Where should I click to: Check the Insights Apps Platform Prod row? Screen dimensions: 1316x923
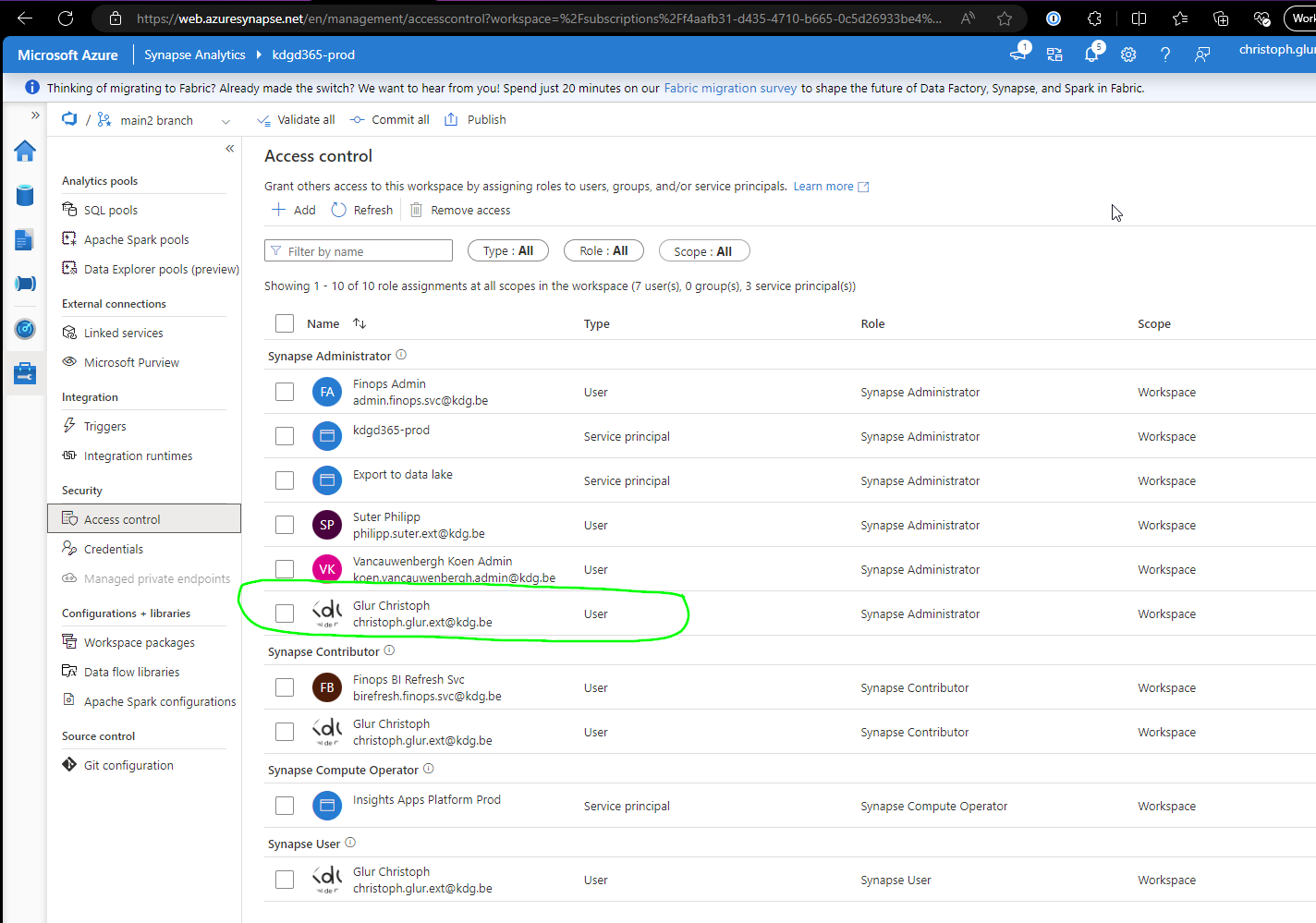(x=285, y=806)
